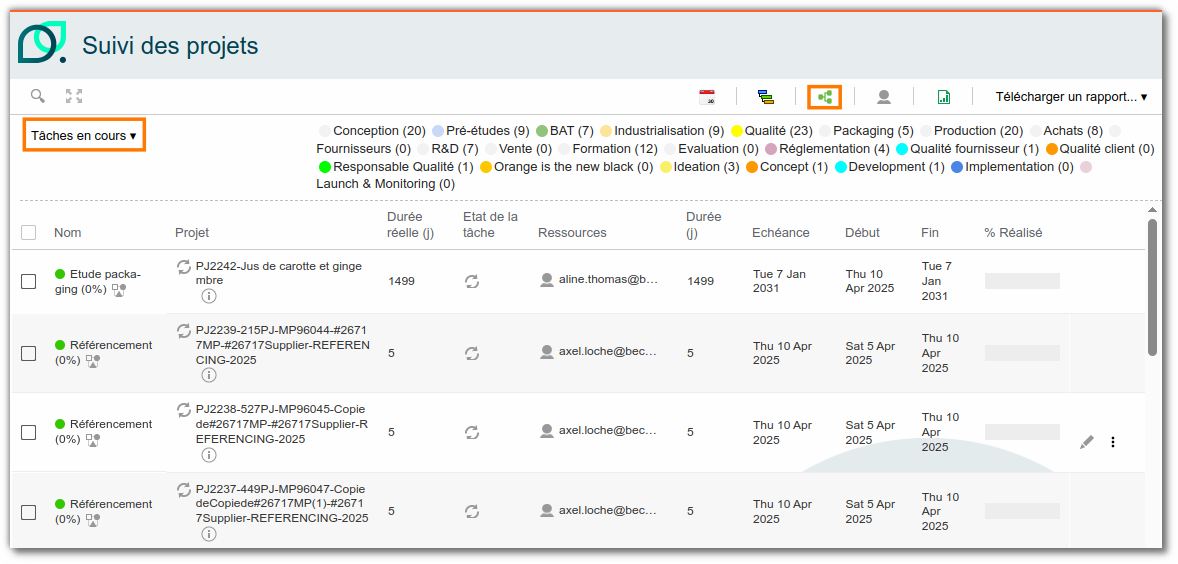Open the Tâches en cours dropdown
The width and height of the screenshot is (1178, 564).
[x=83, y=136]
